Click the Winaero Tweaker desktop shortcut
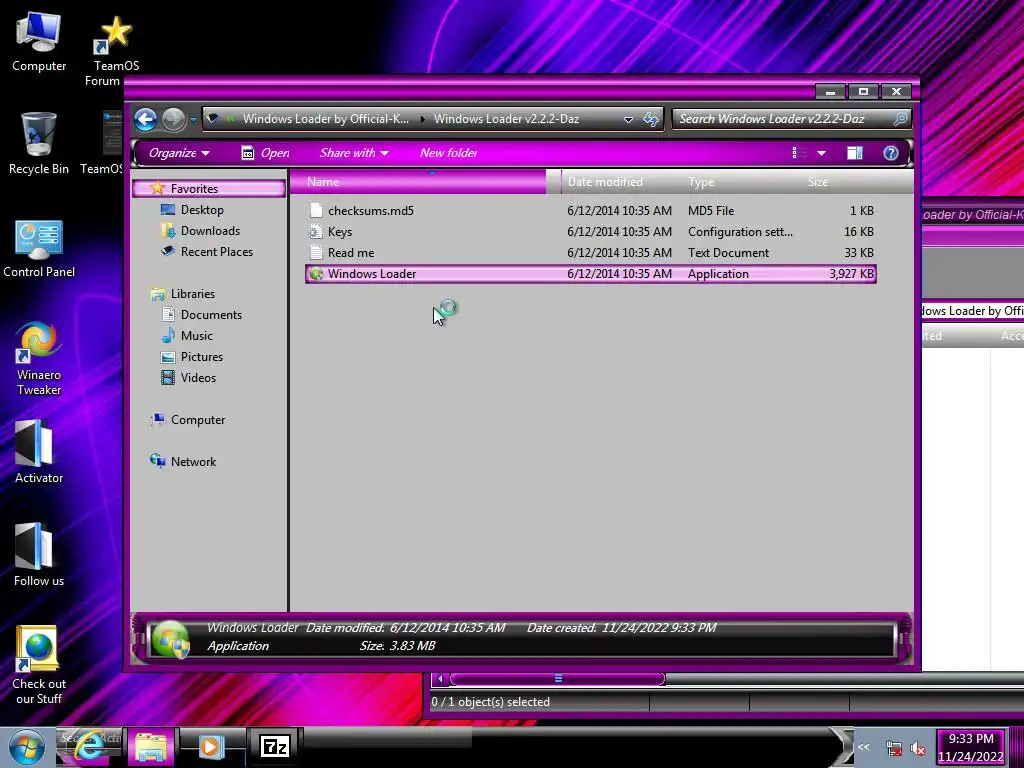Viewport: 1024px width, 768px height. tap(39, 359)
